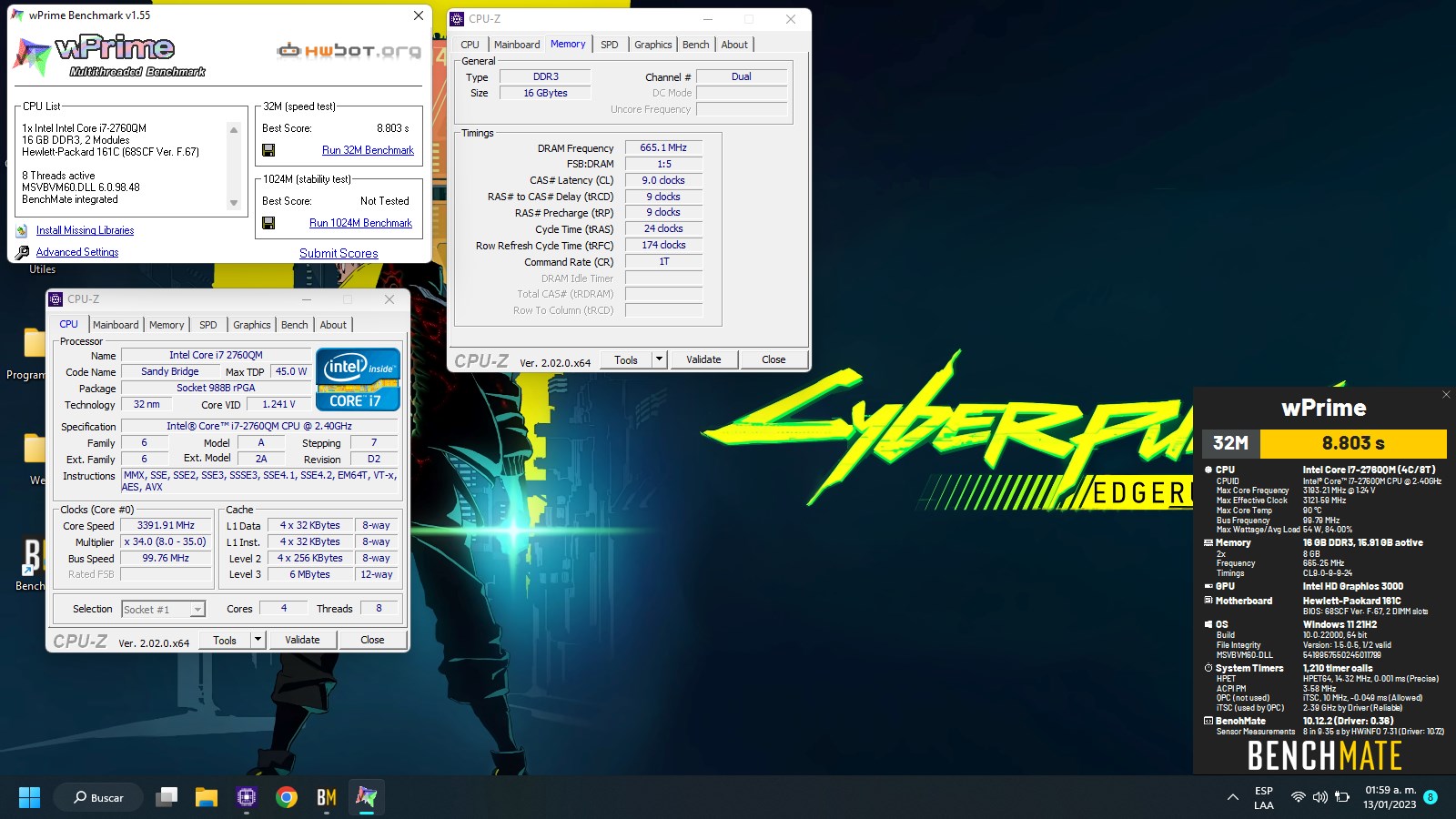Open the notification count badge
The width and height of the screenshot is (1456, 819).
(1431, 797)
